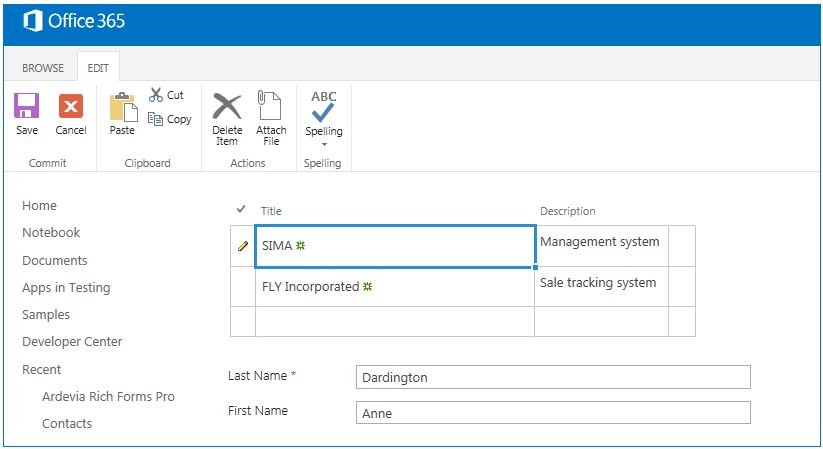The height and width of the screenshot is (449, 823).
Task: Click the Save icon in the ribbon
Action: (x=26, y=106)
